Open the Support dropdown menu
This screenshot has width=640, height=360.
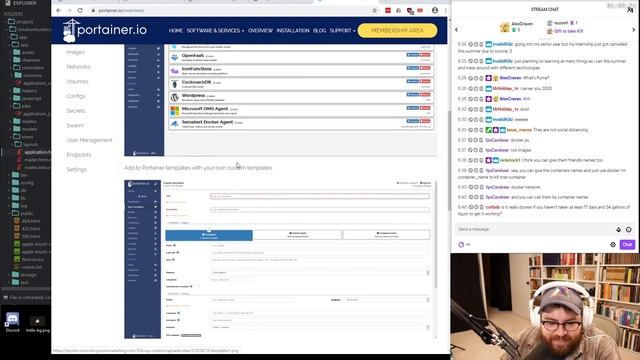tap(342, 31)
